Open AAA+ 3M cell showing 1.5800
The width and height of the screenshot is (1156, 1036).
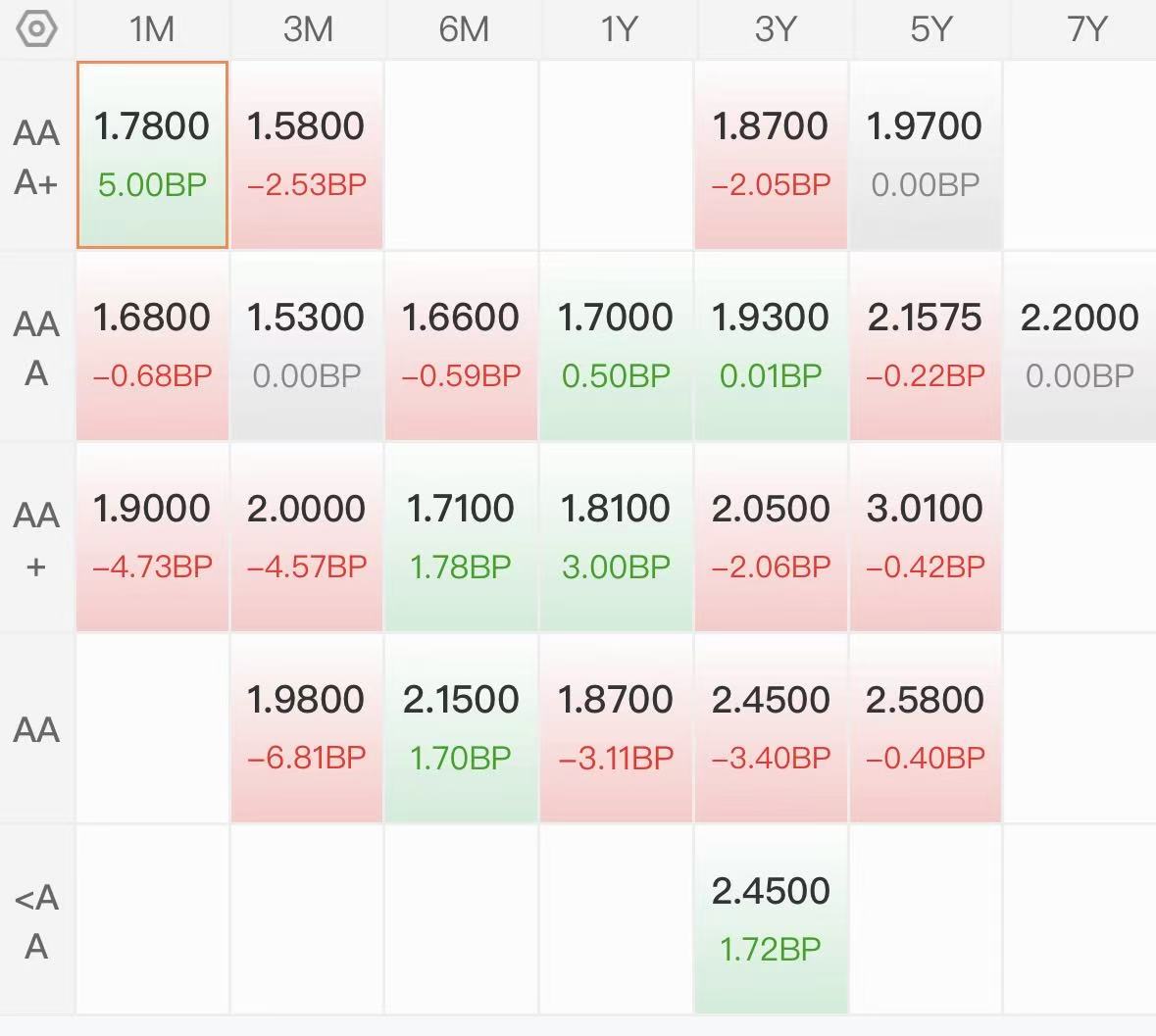point(308,155)
